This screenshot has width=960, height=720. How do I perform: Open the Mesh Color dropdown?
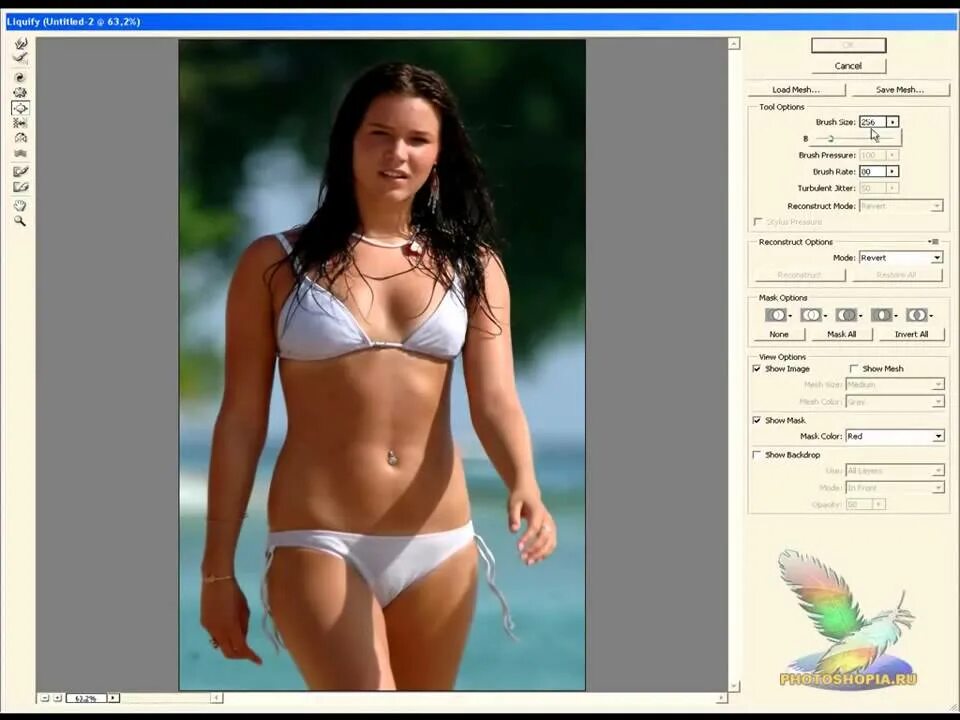[895, 402]
